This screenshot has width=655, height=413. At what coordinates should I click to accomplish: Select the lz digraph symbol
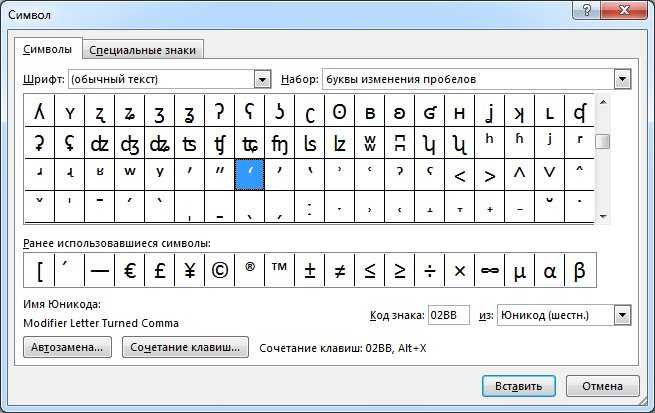pos(340,143)
